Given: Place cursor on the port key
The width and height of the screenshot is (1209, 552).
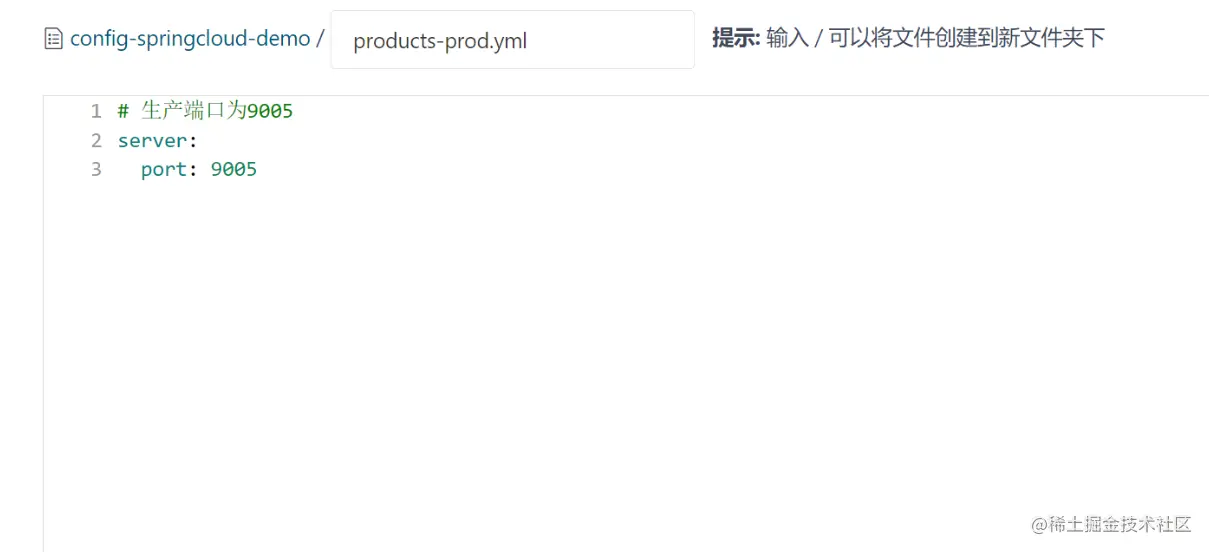Looking at the screenshot, I should [x=164, y=170].
